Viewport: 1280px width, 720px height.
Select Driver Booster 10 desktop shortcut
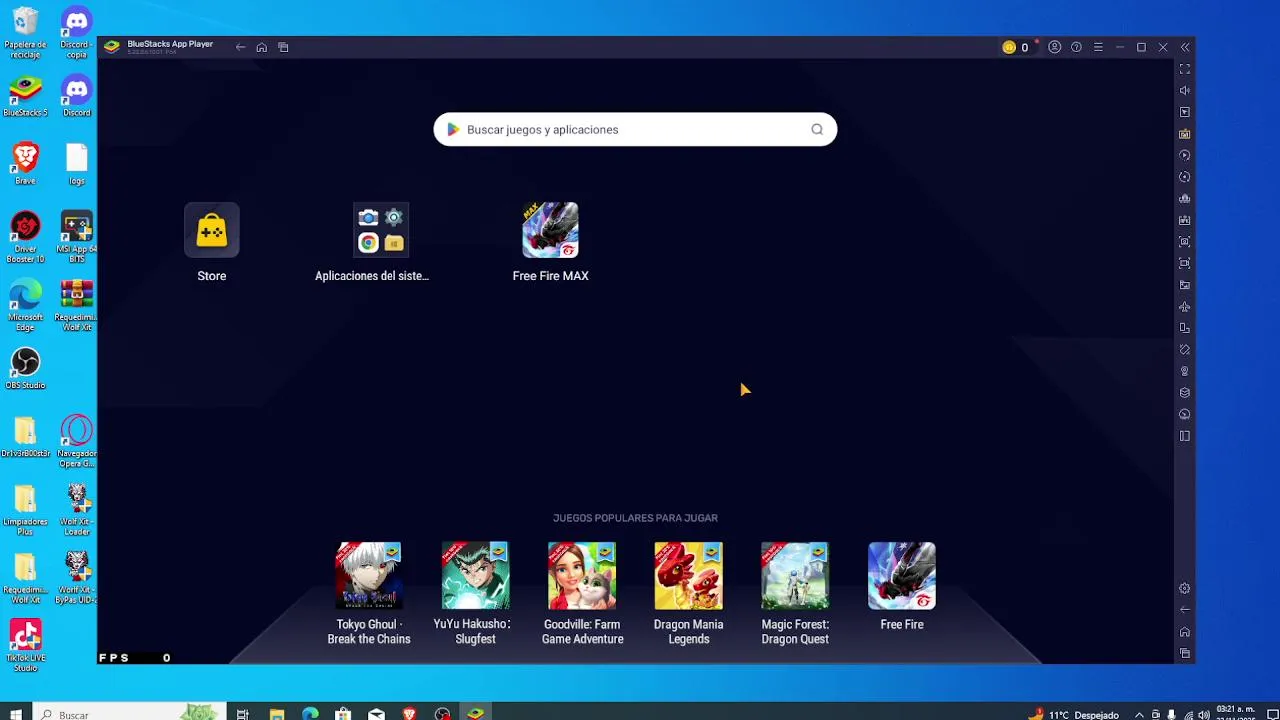(x=25, y=237)
